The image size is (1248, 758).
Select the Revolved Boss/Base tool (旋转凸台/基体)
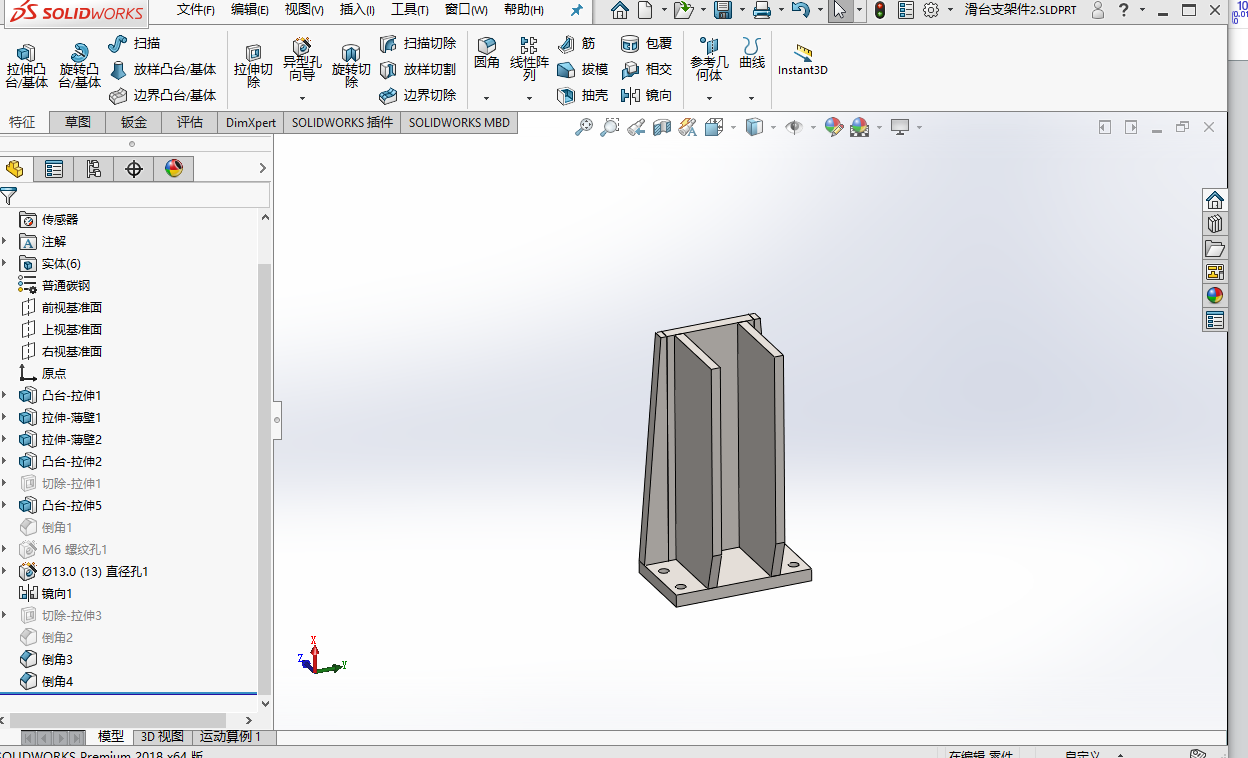(79, 67)
